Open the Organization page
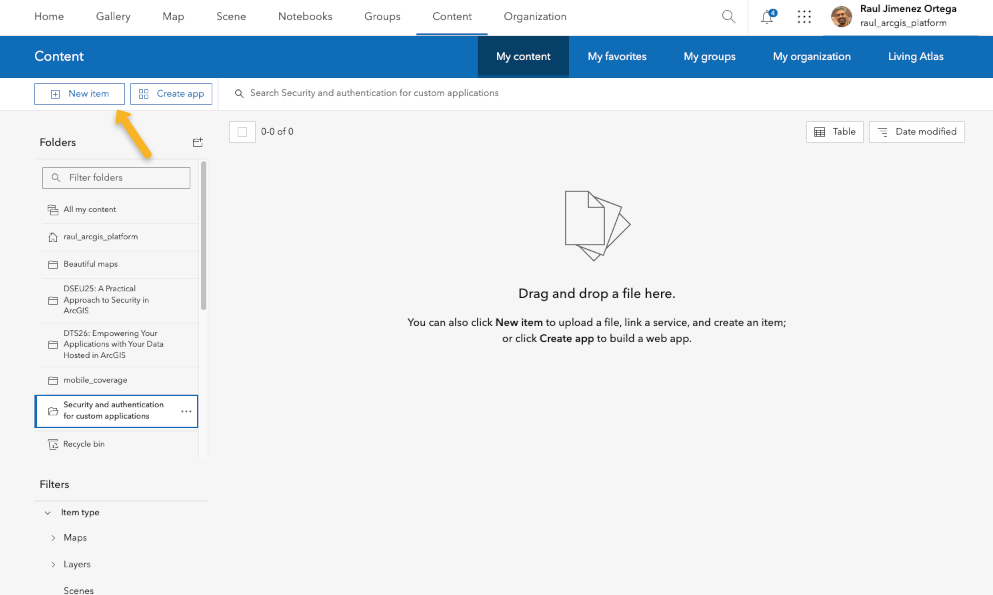 coord(535,16)
